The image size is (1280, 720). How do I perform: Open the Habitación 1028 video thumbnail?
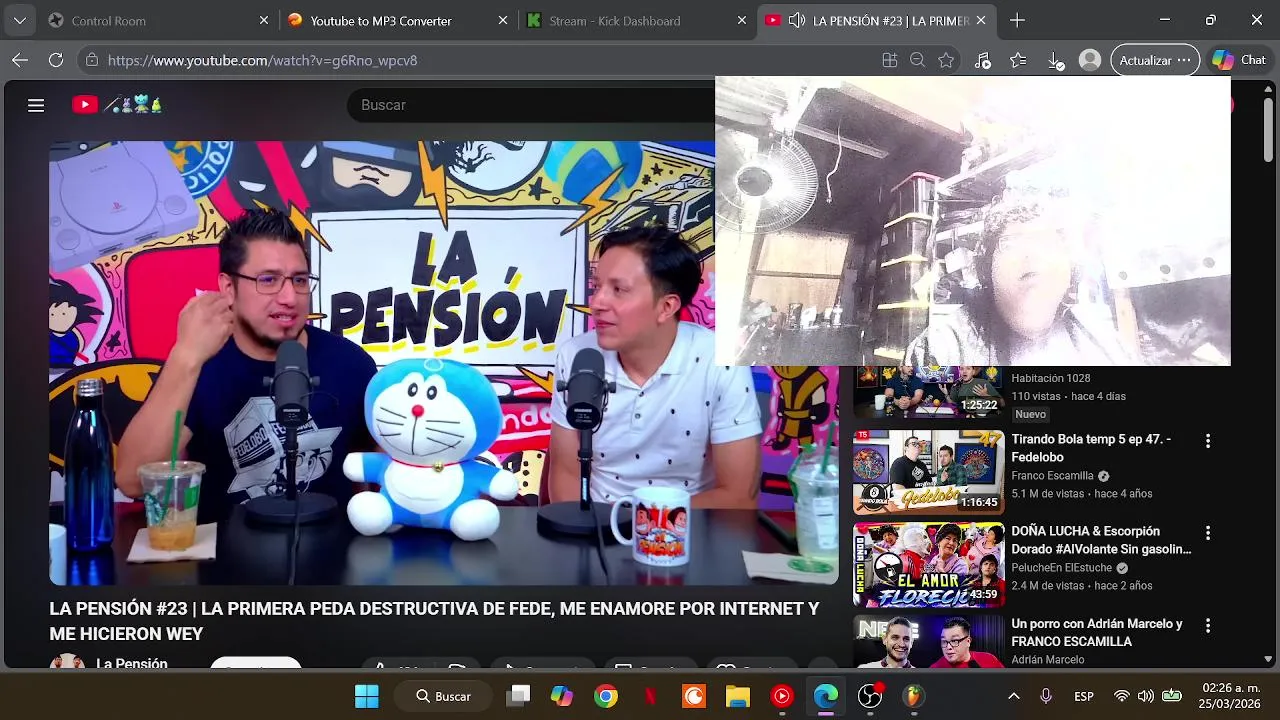click(928, 393)
